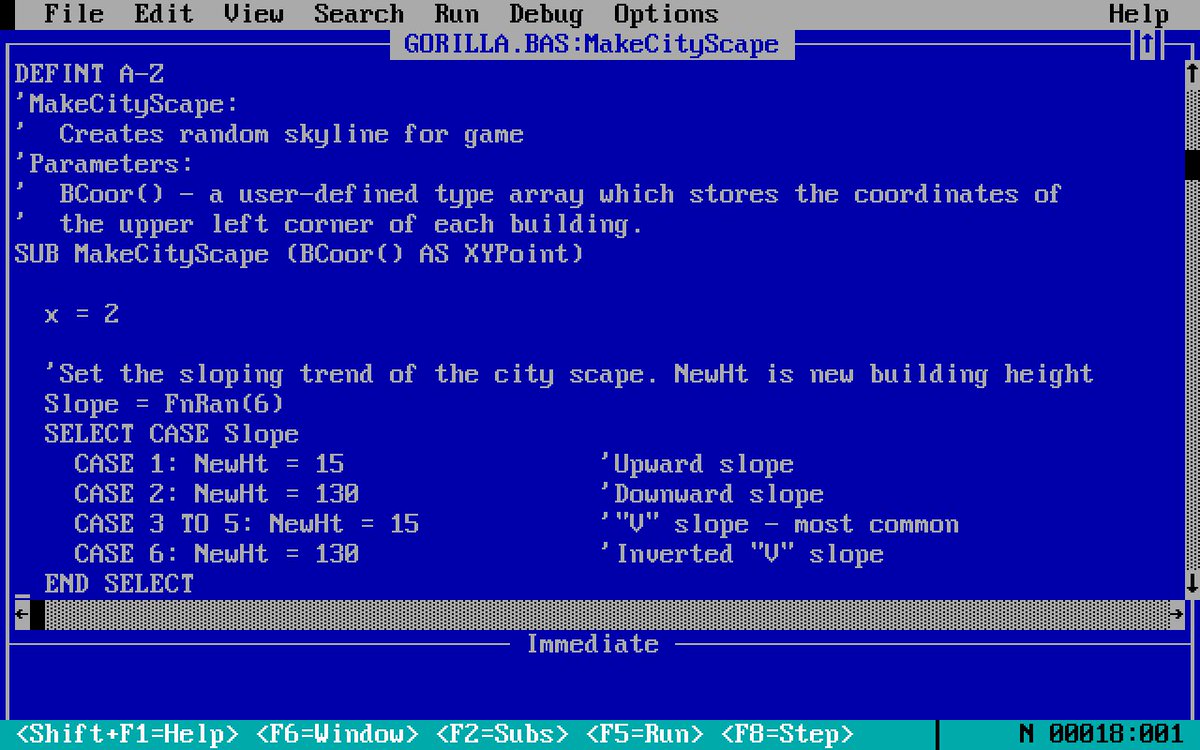Open the Search menu

[359, 14]
